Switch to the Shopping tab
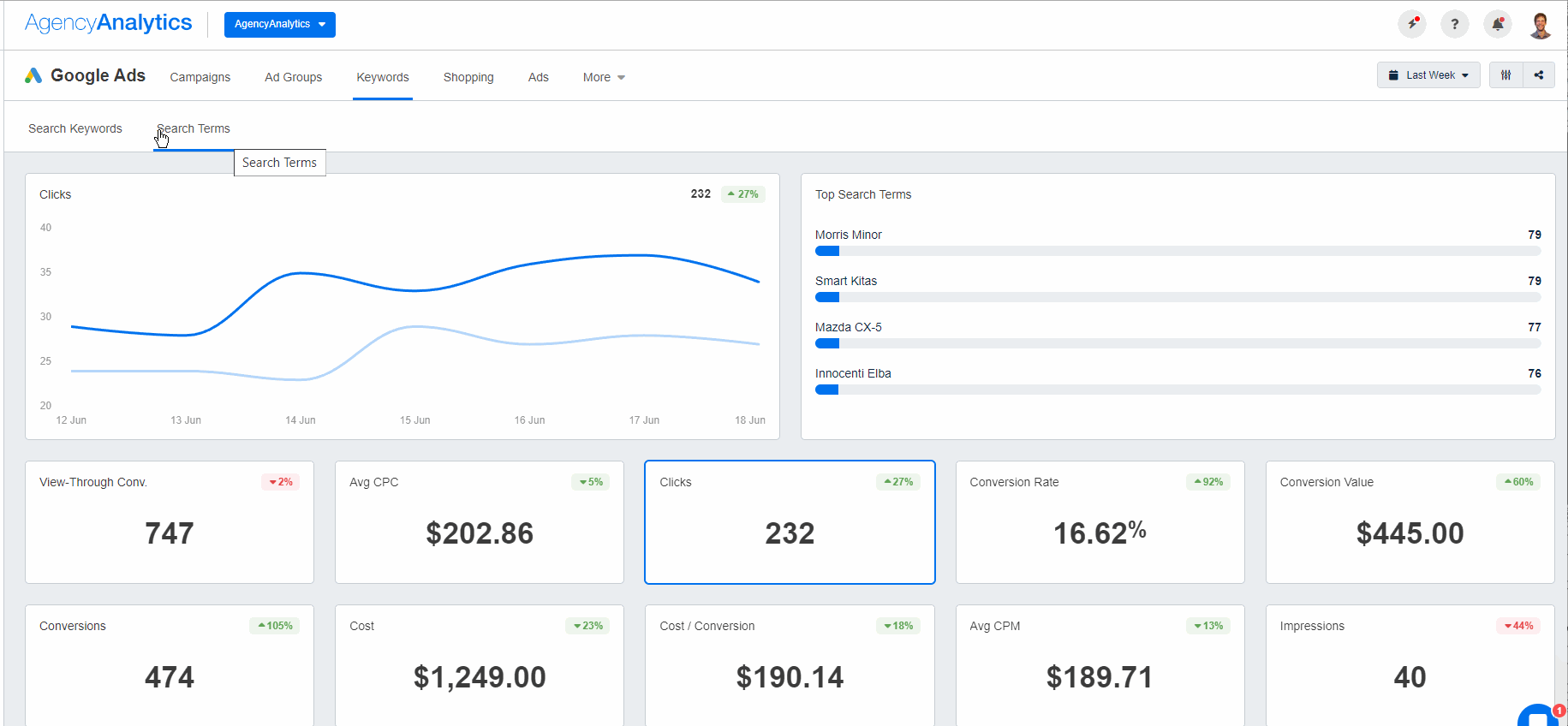This screenshot has height=726, width=1568. click(x=468, y=77)
